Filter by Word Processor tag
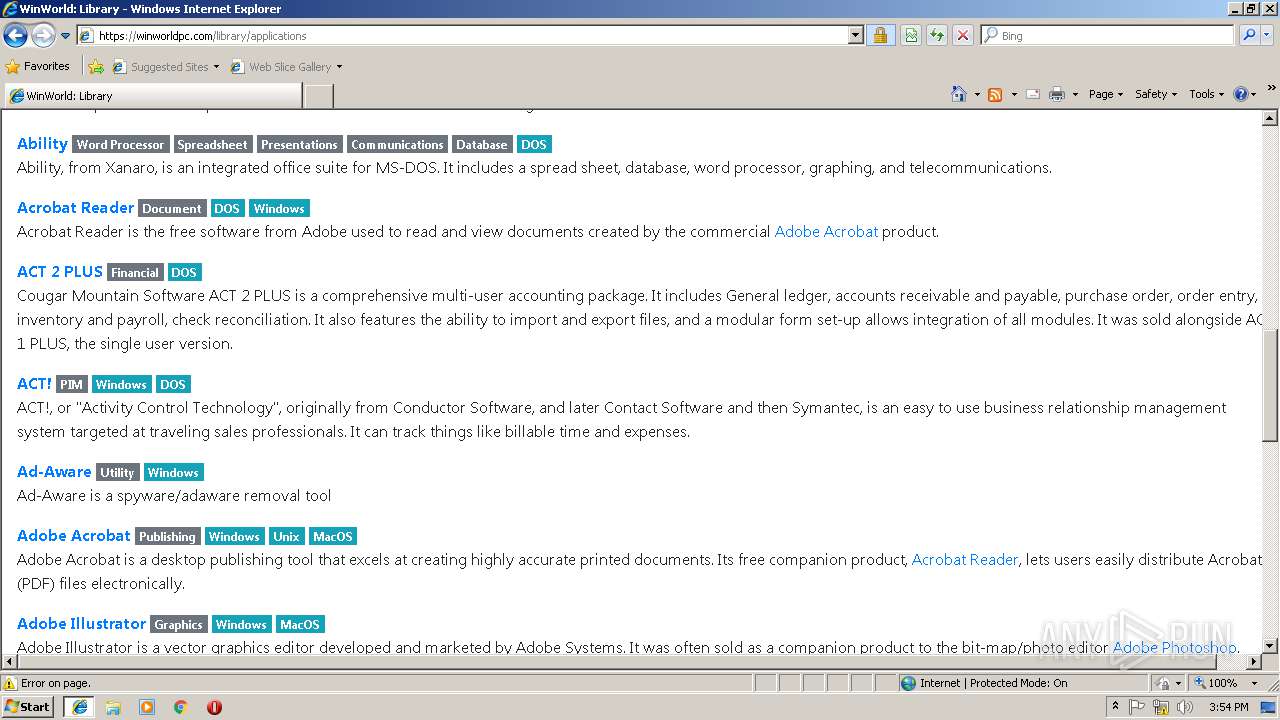The width and height of the screenshot is (1280, 720). point(120,145)
